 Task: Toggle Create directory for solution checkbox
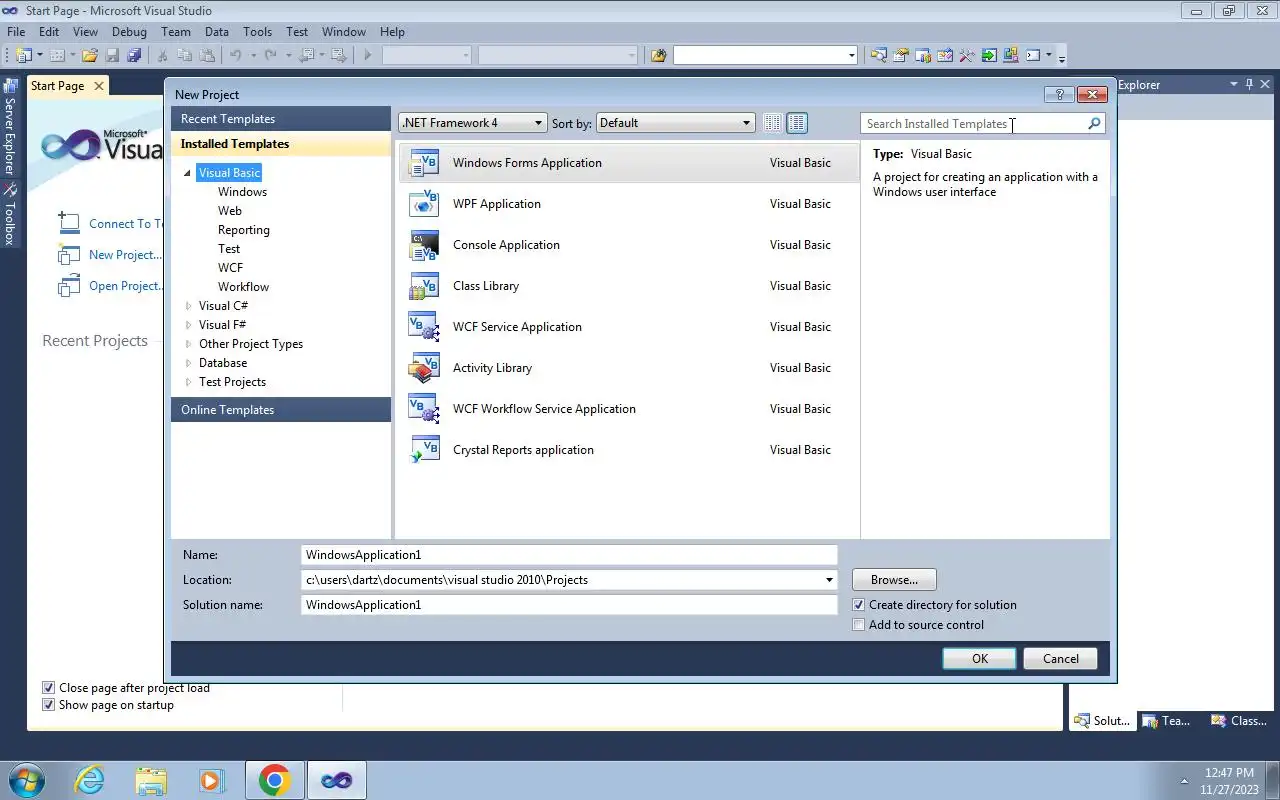tap(858, 605)
